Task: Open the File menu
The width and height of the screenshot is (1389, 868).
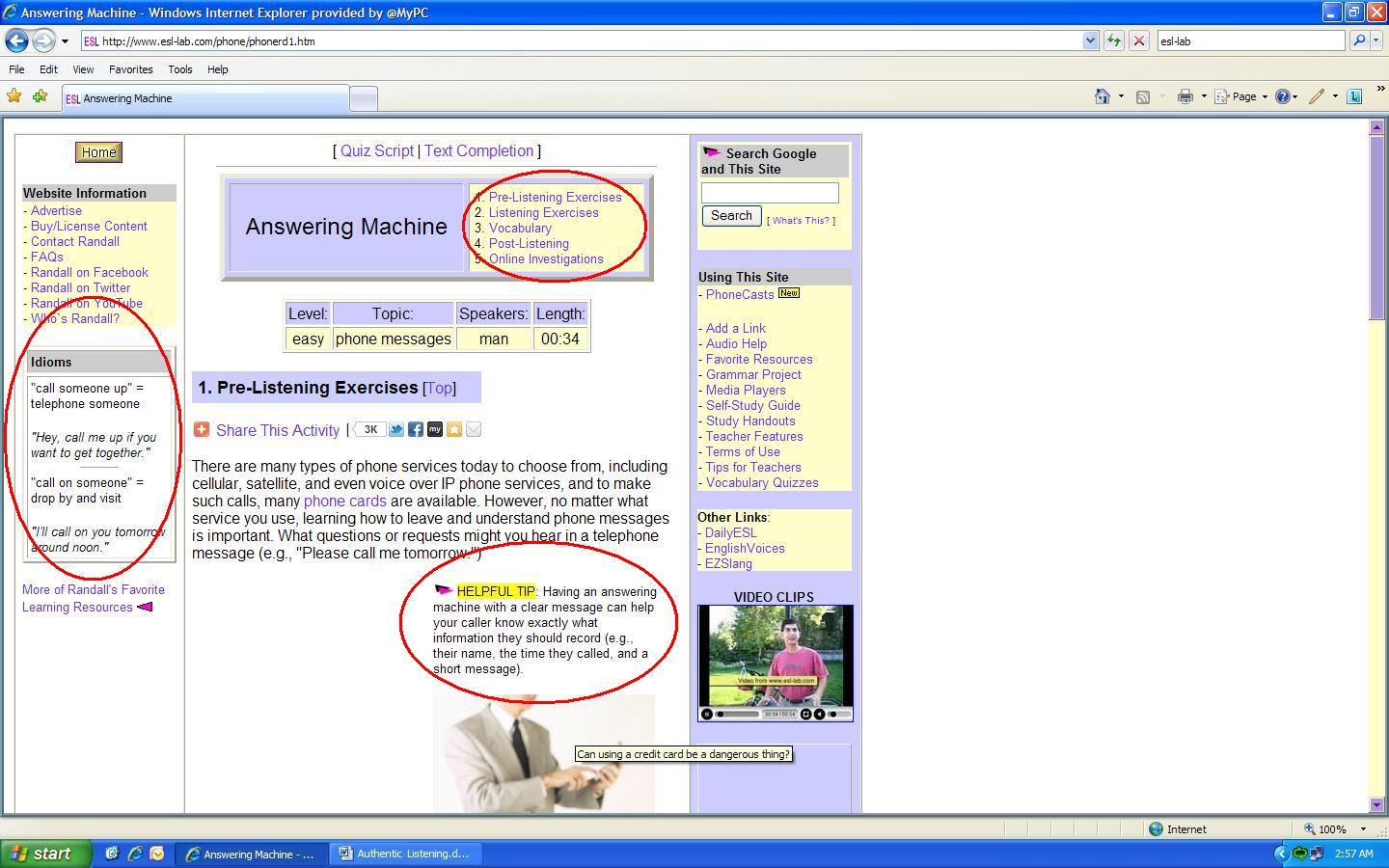Action: (16, 69)
